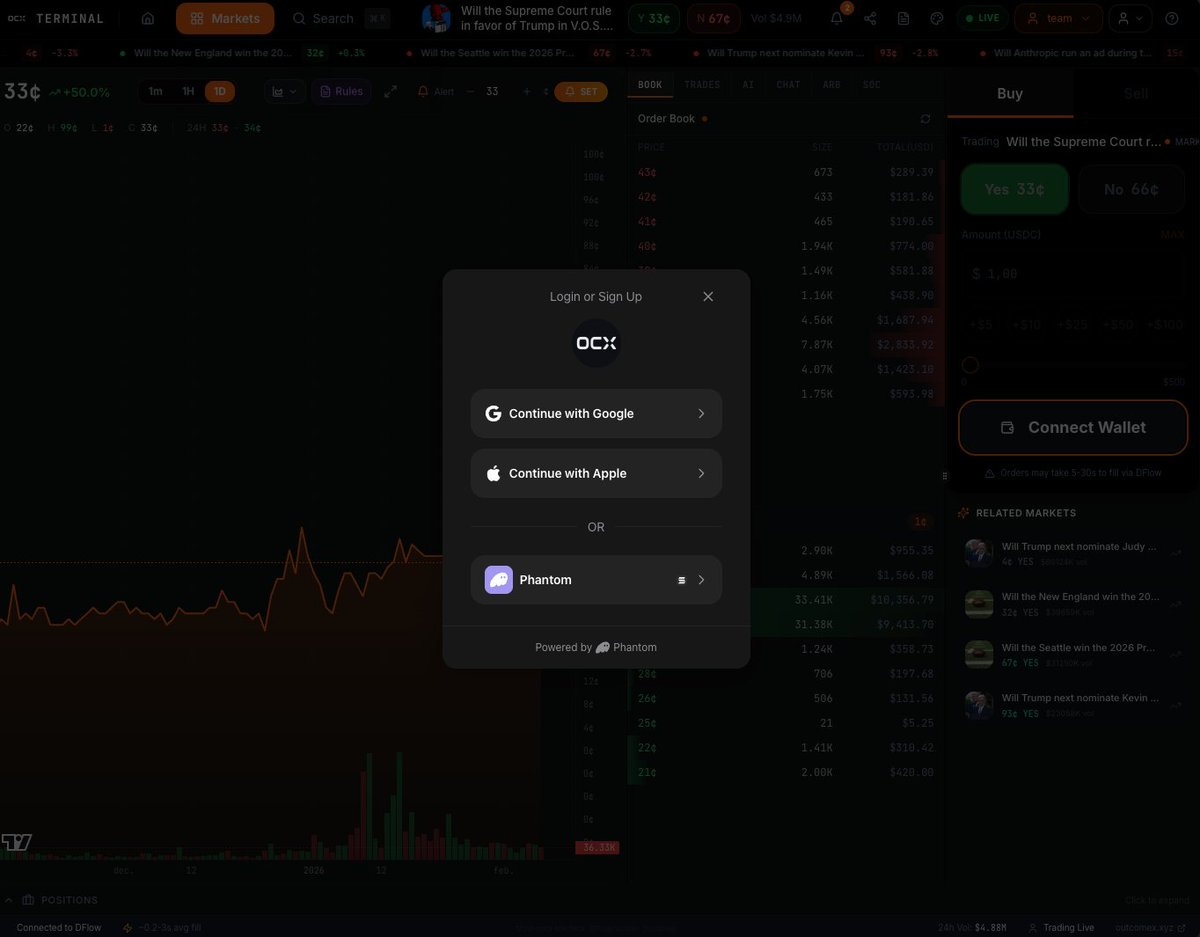Click the 43¢ order book row
1200x937 pixels.
click(786, 172)
